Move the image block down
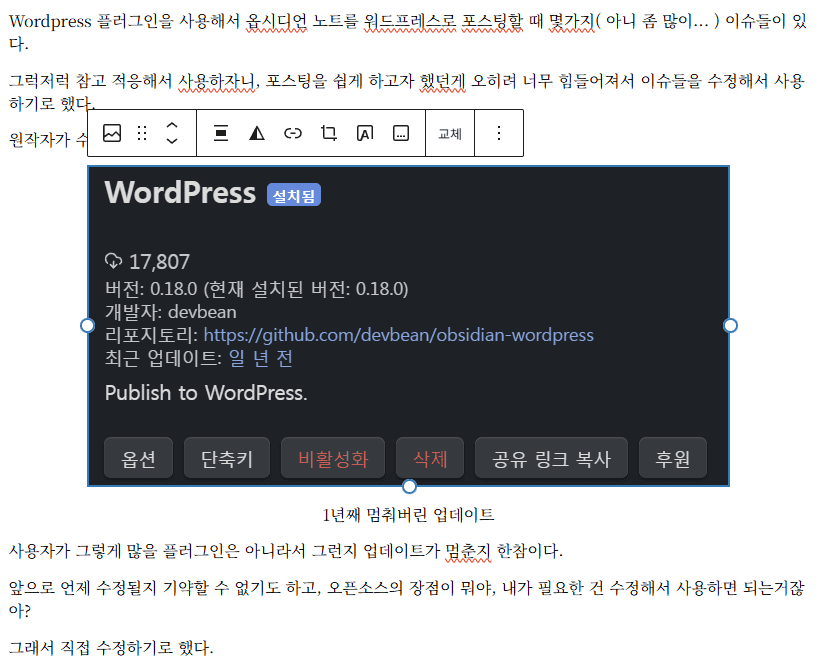This screenshot has height=664, width=823. pyautogui.click(x=172, y=141)
